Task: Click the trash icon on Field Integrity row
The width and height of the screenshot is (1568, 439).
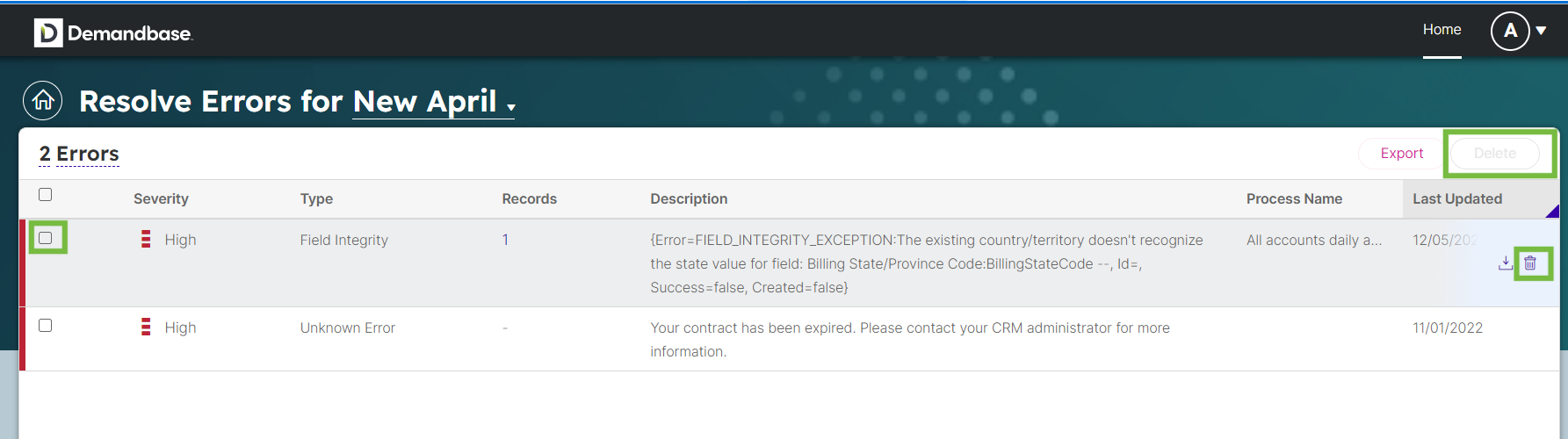Action: (1530, 263)
